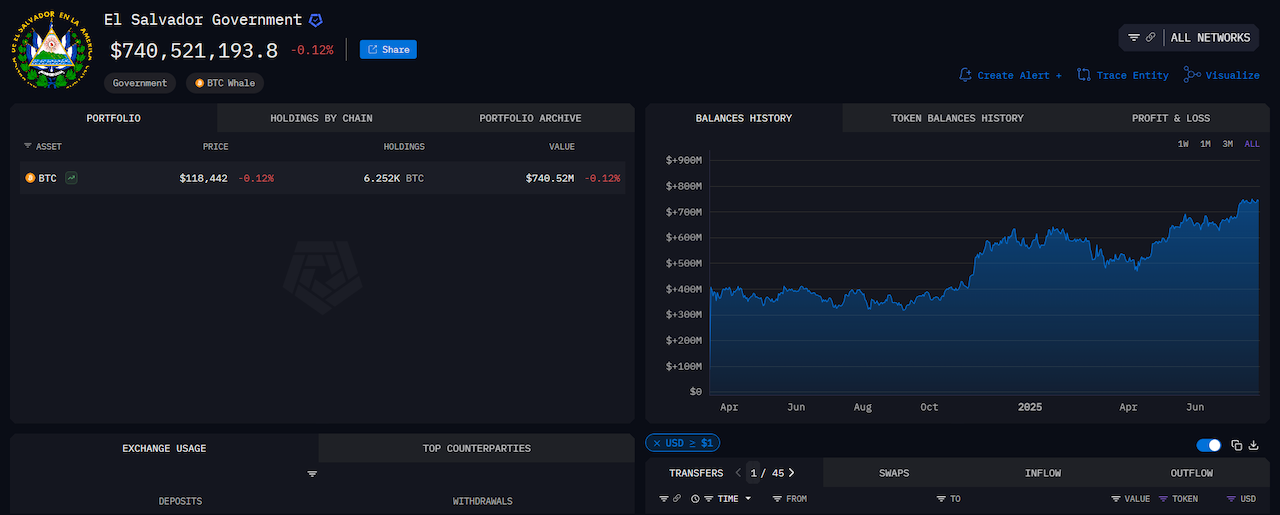Click the copy icon above the transfers table
This screenshot has width=1280, height=515.
click(x=1237, y=445)
